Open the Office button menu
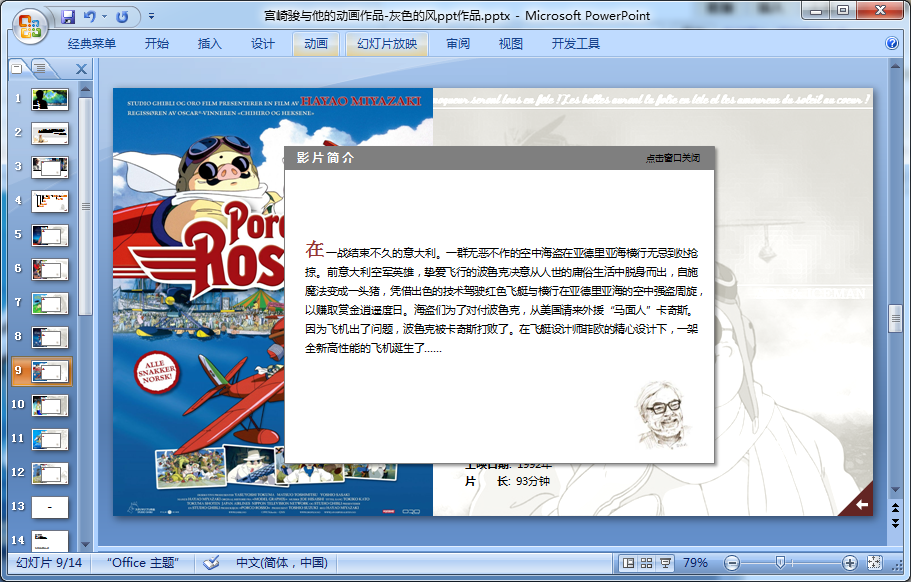This screenshot has width=911, height=582. [x=30, y=26]
